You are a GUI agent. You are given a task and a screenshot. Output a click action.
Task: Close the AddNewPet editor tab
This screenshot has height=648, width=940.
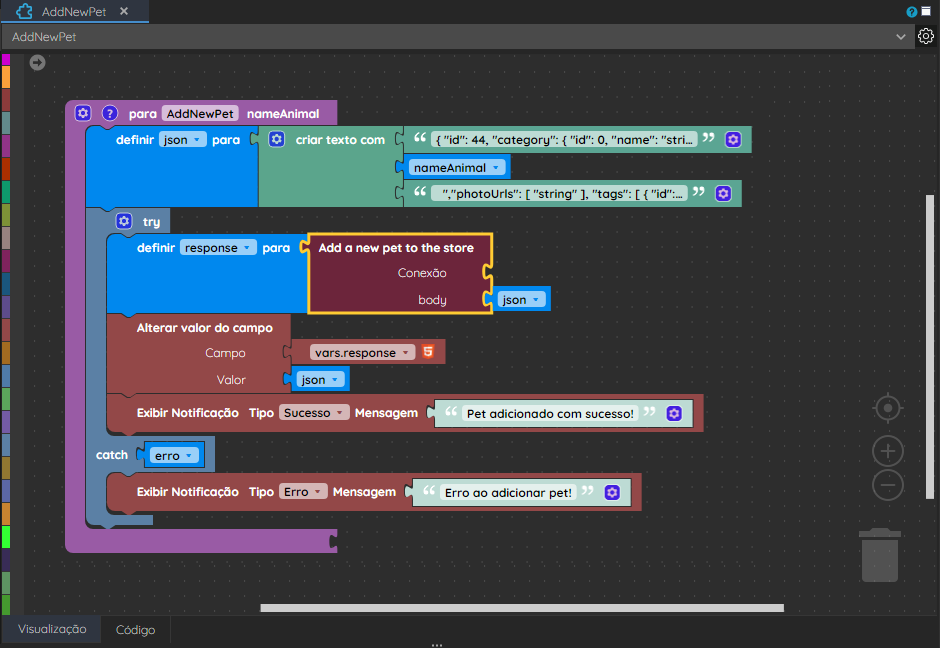pos(124,11)
